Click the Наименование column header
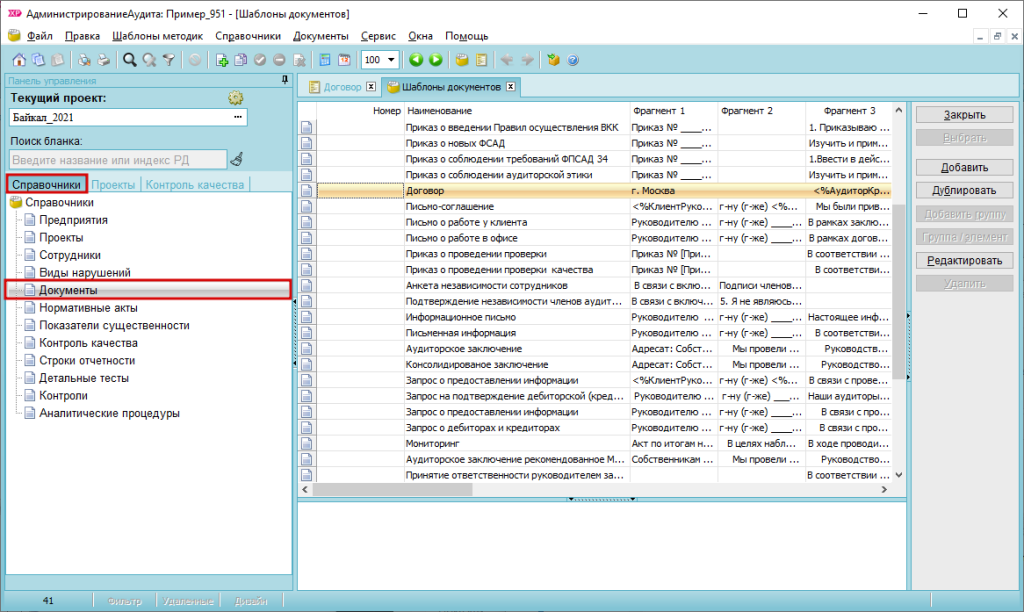The width and height of the screenshot is (1024, 612). [517, 111]
